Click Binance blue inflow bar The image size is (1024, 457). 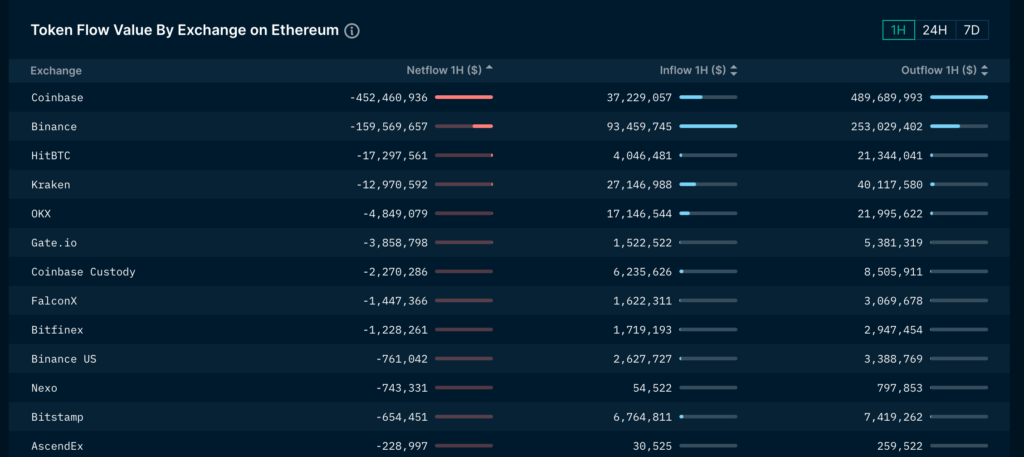coord(708,126)
